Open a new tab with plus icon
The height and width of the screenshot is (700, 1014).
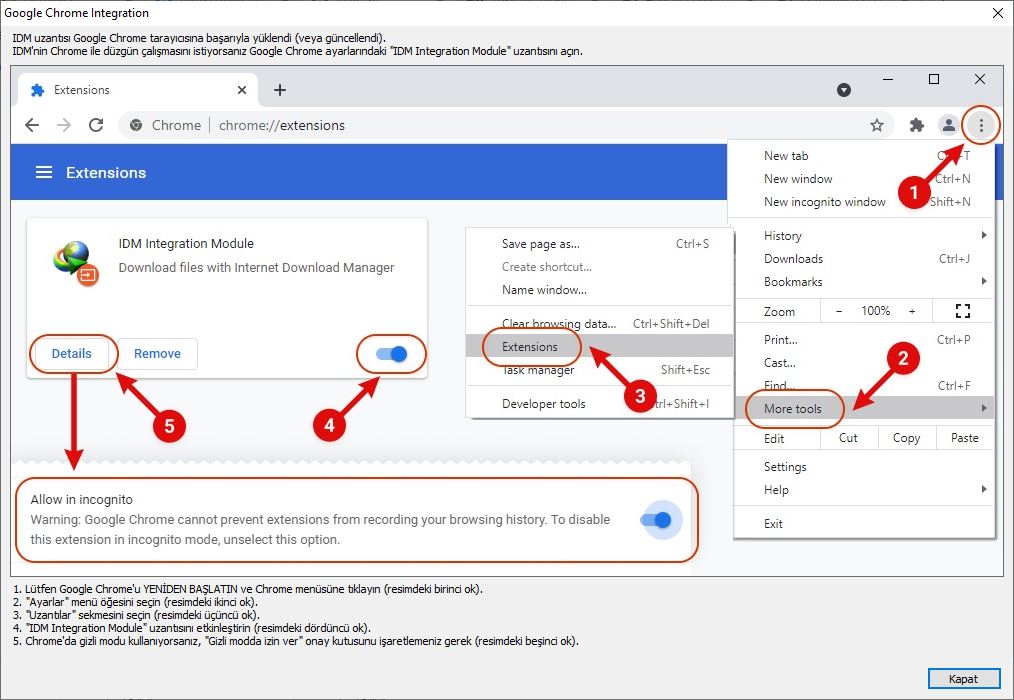coord(279,90)
